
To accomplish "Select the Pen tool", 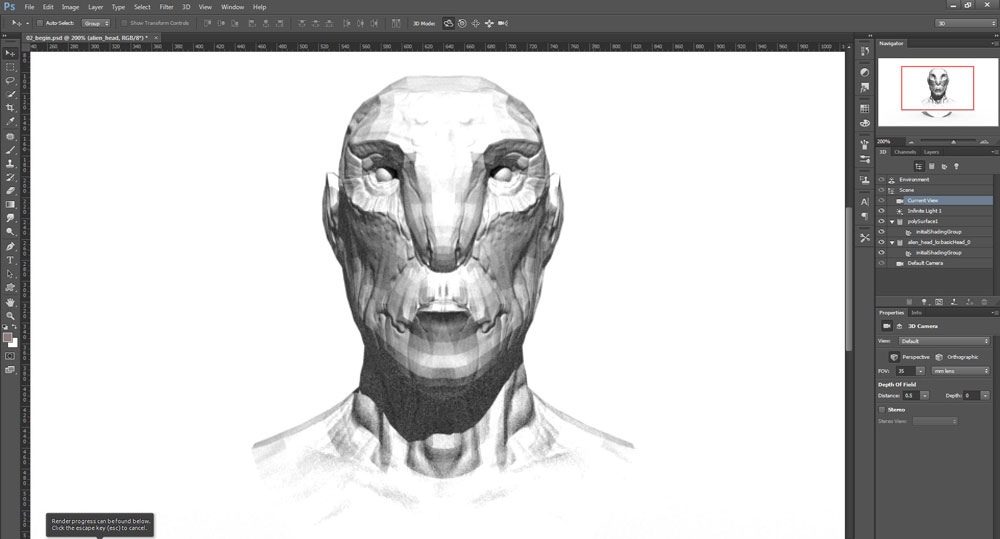I will [x=10, y=246].
